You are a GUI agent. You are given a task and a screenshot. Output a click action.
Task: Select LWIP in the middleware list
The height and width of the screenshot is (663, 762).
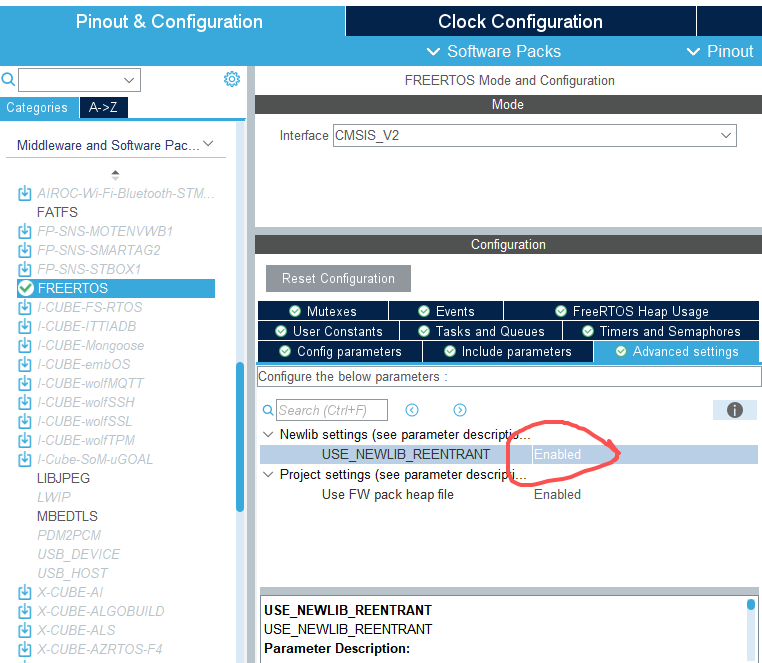pos(54,497)
